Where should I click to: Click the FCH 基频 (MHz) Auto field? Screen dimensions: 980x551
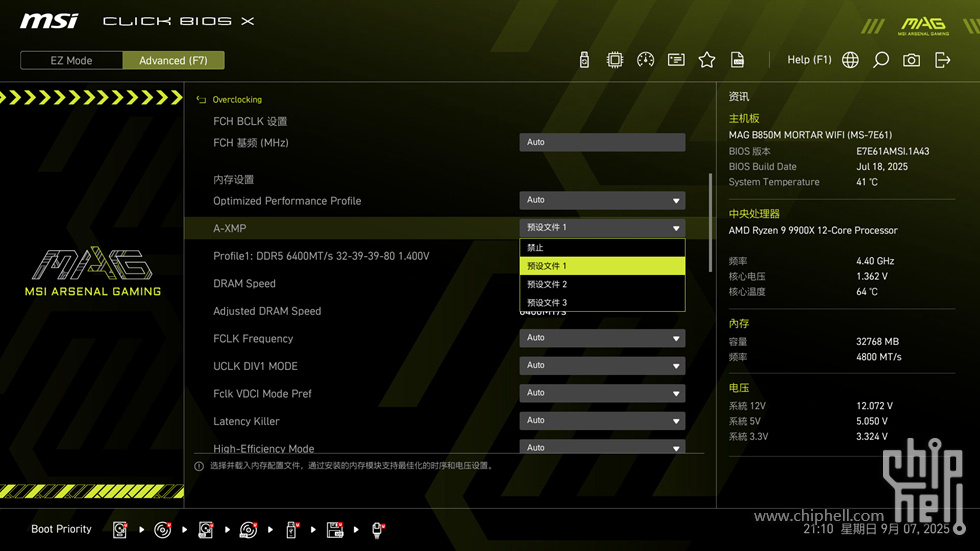[602, 142]
